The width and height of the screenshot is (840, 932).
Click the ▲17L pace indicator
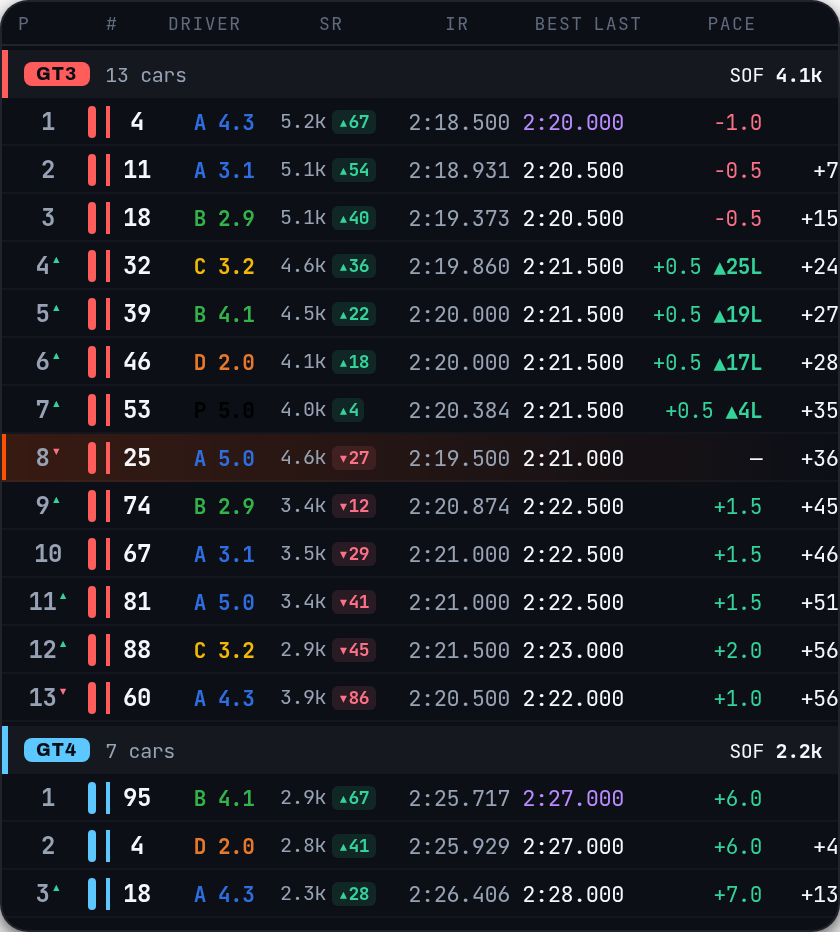(737, 363)
